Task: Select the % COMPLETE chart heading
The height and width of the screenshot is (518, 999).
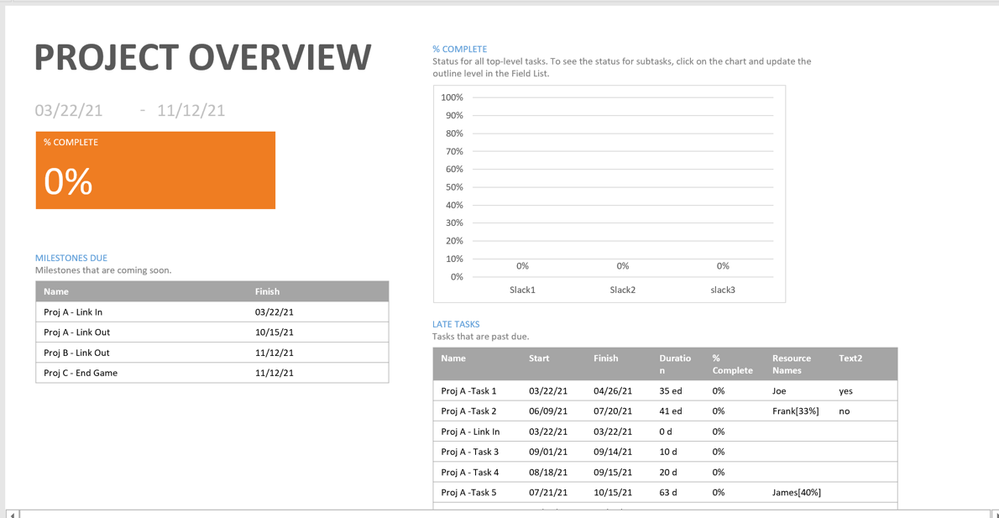Action: pos(459,49)
